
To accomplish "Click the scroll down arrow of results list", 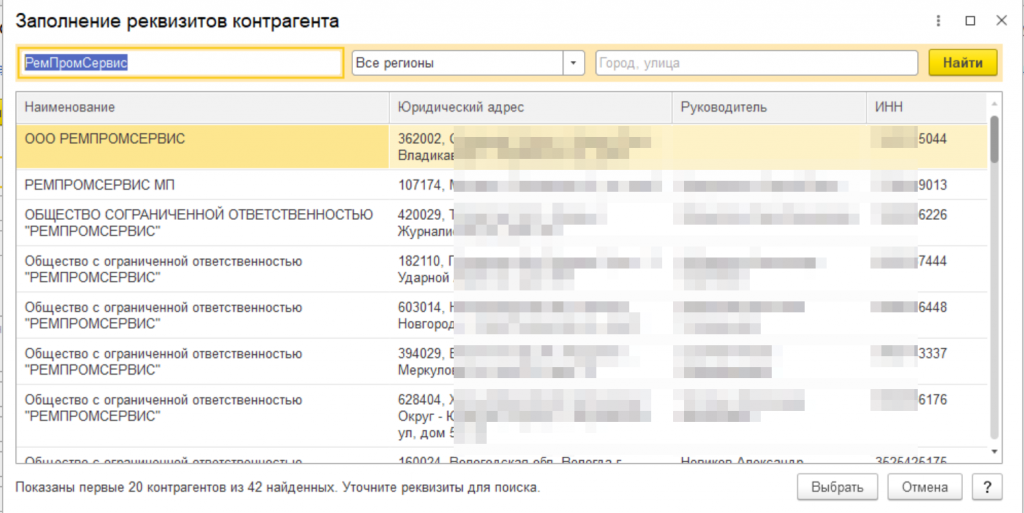I will click(x=994, y=452).
